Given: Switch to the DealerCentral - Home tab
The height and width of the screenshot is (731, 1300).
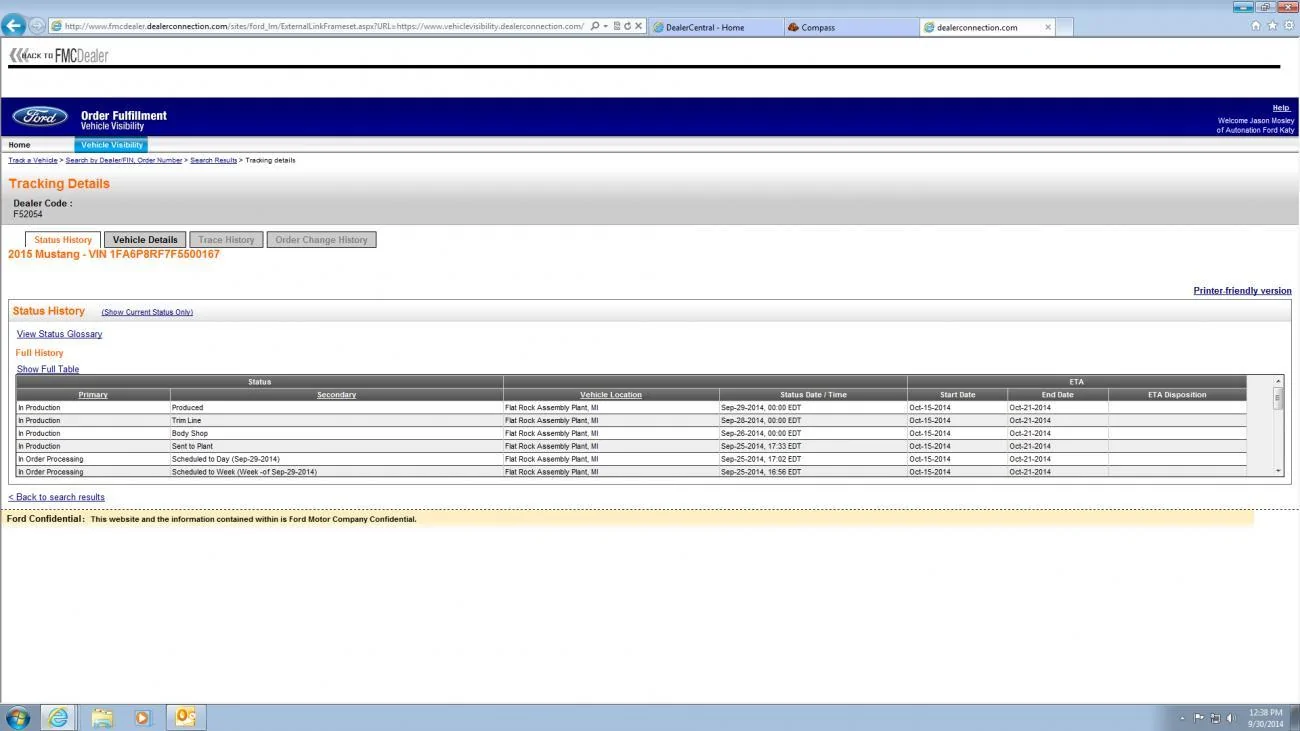Looking at the screenshot, I should click(715, 27).
